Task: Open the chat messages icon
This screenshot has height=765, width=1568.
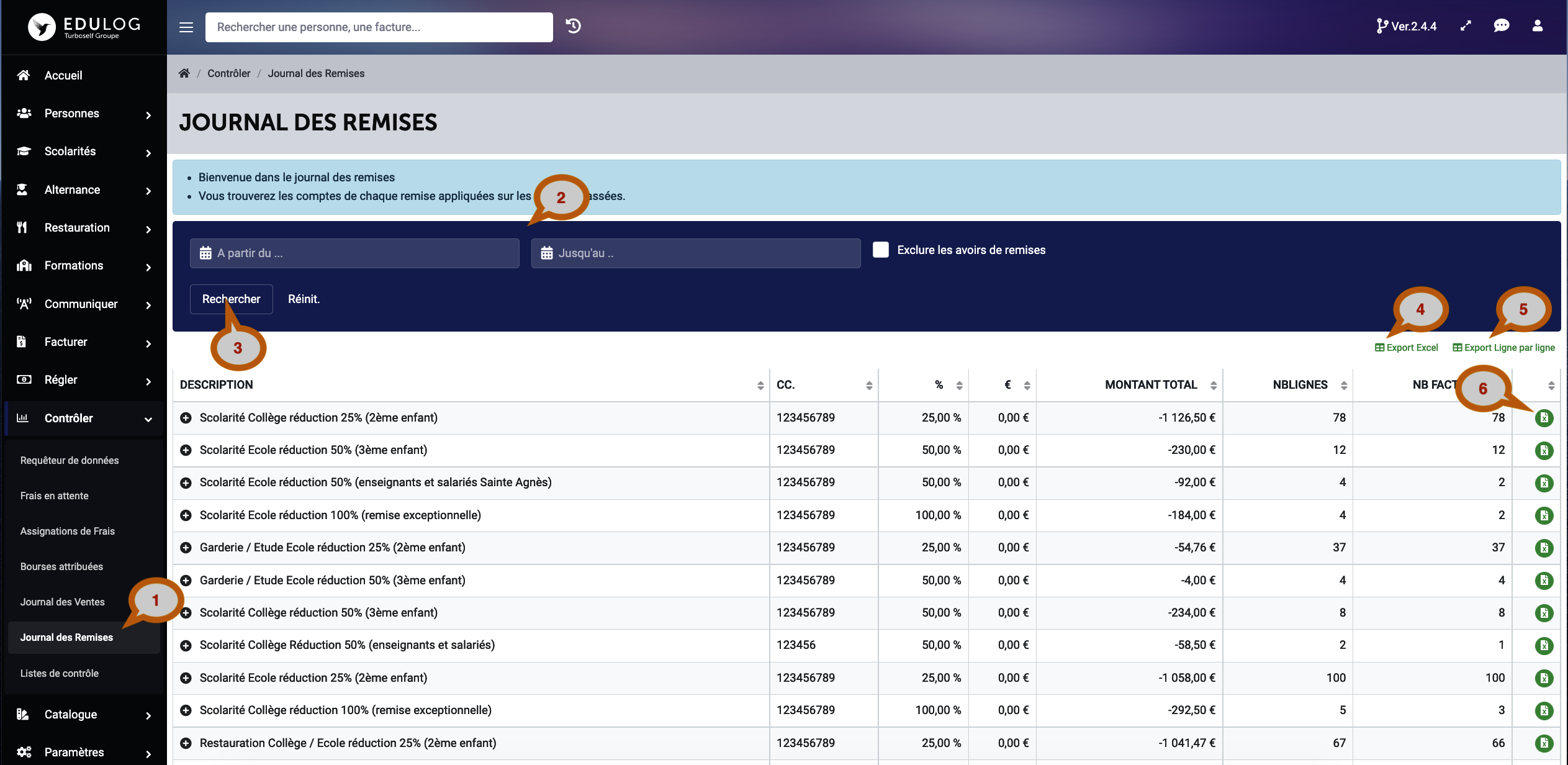Action: pyautogui.click(x=1502, y=26)
